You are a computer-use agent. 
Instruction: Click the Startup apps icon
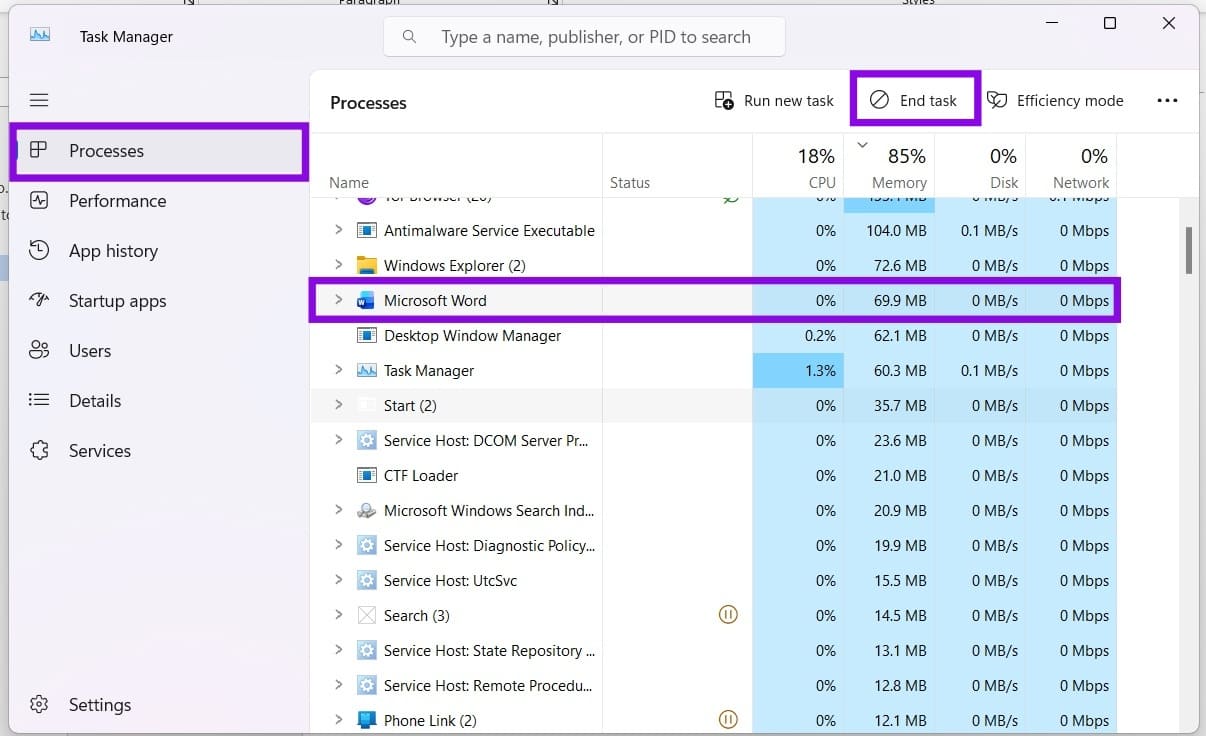click(39, 300)
